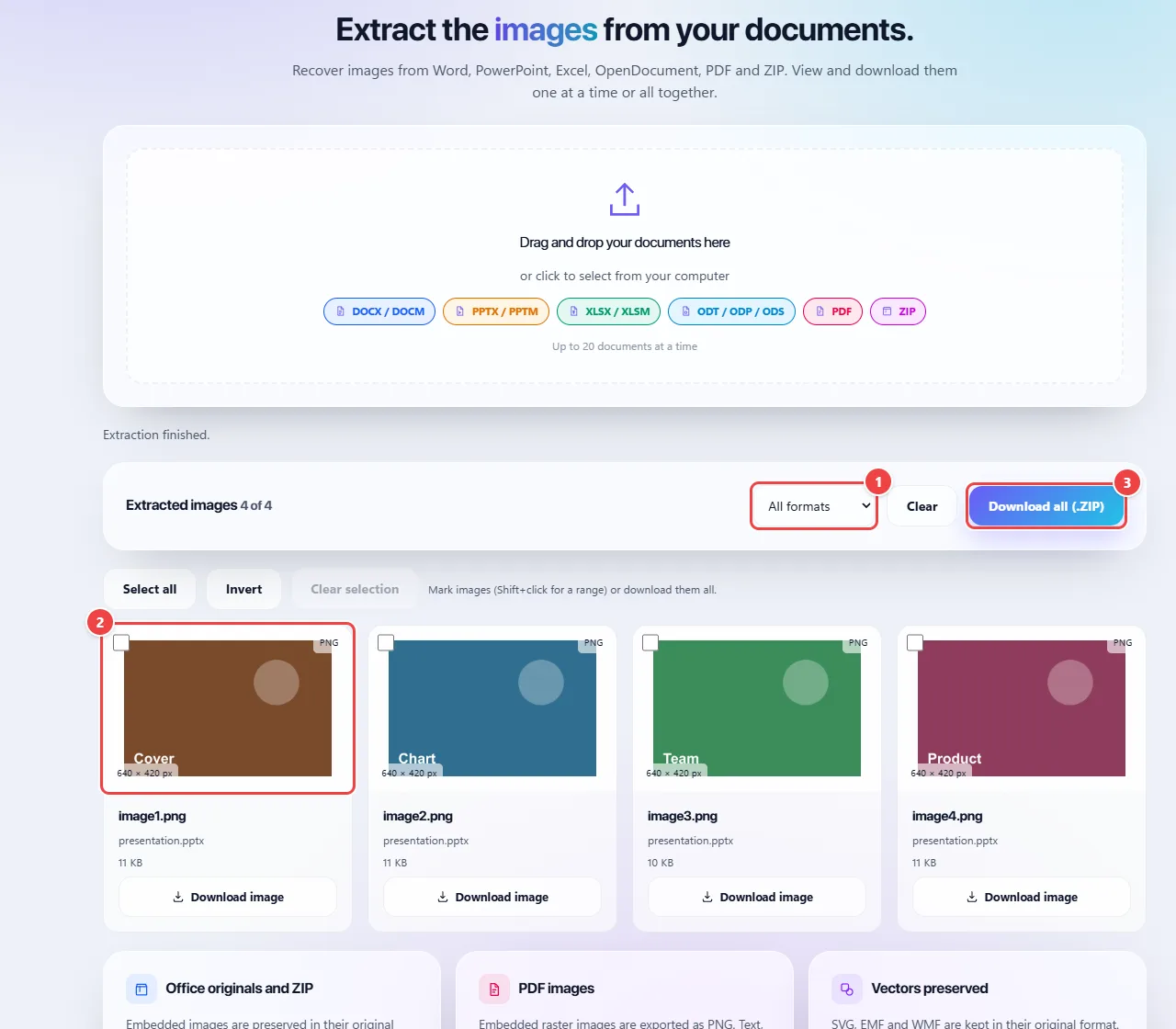Click the "Extraction finished." status text
Screen dimensions: 1176x1029
click(156, 435)
